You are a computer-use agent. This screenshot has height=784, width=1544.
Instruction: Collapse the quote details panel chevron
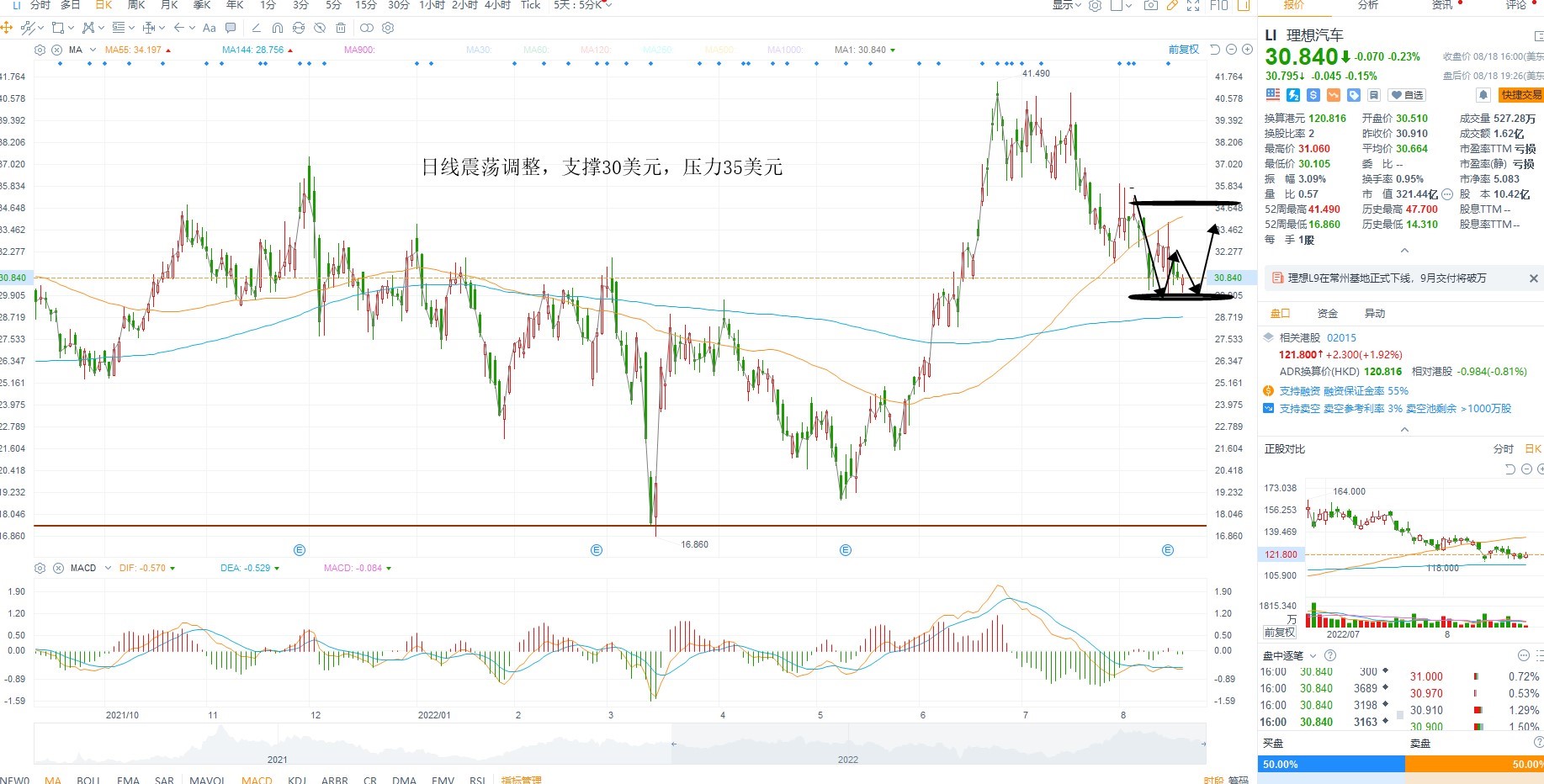pyautogui.click(x=1404, y=251)
